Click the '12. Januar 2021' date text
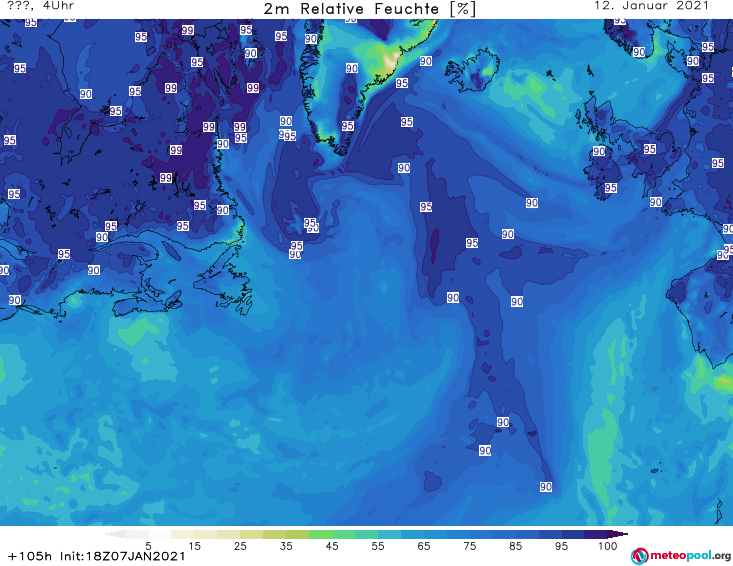 651,6
